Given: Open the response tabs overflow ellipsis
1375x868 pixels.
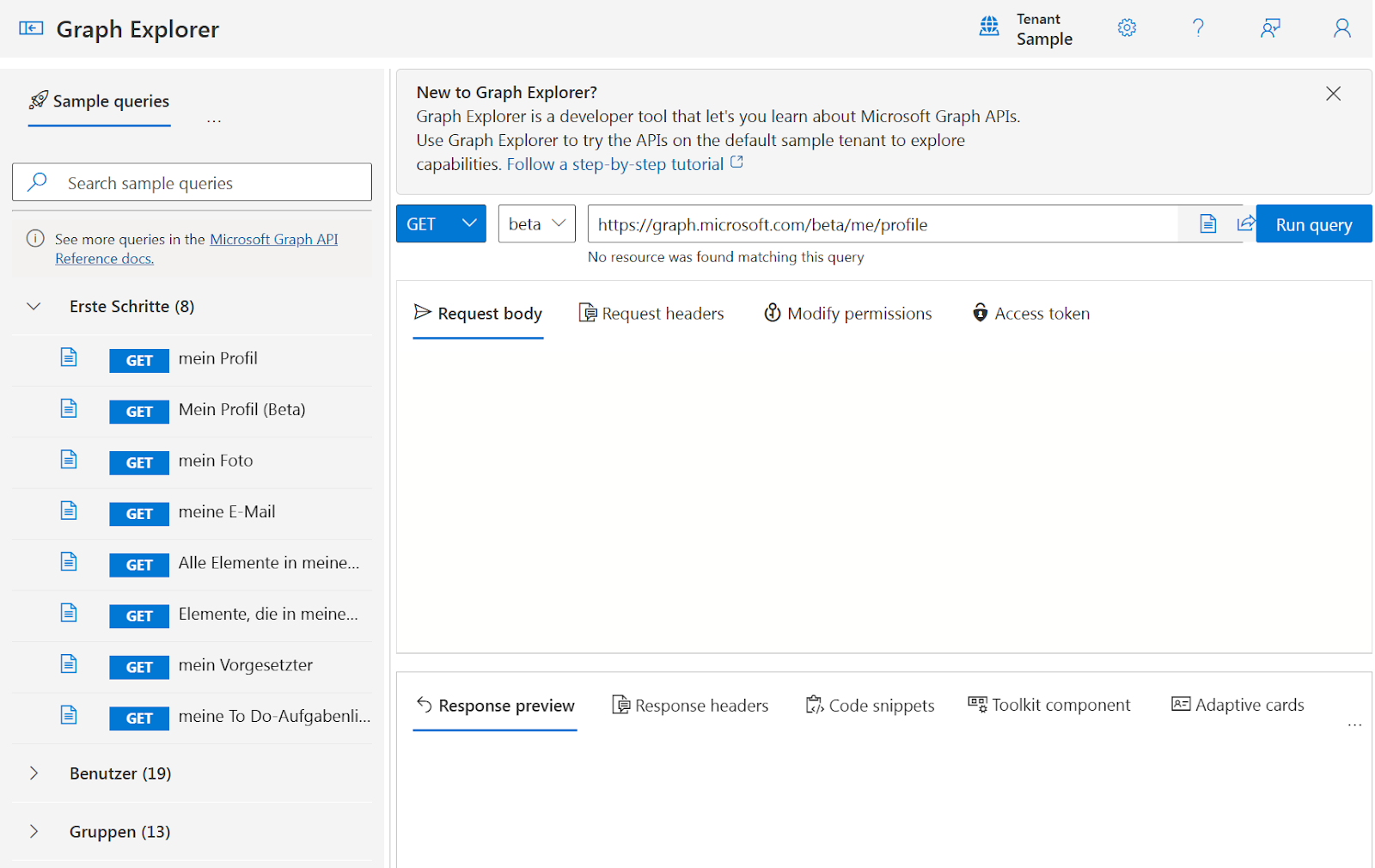Looking at the screenshot, I should tap(1354, 725).
